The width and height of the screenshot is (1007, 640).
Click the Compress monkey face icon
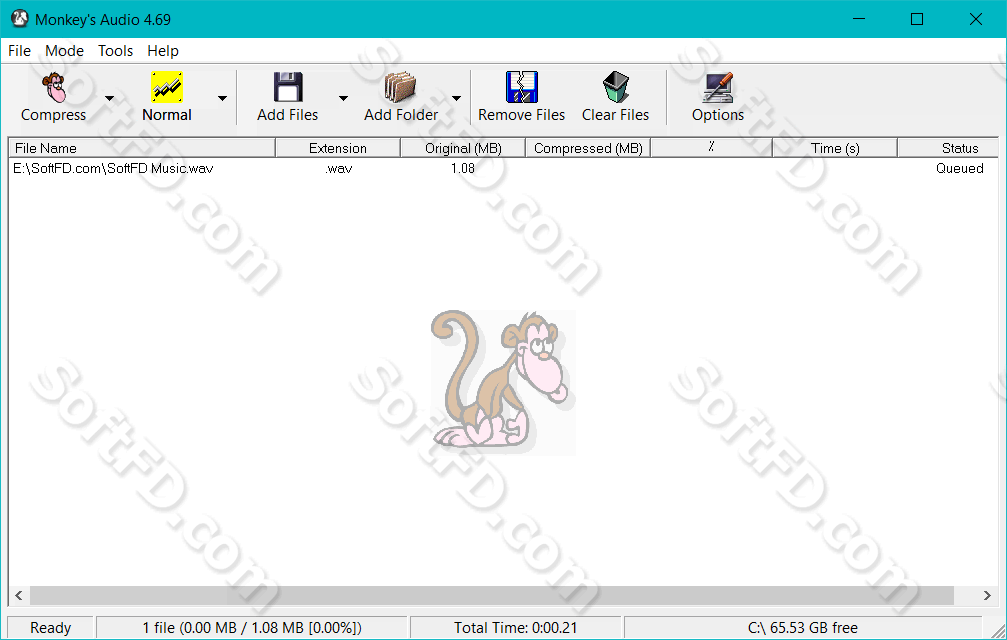pos(54,87)
